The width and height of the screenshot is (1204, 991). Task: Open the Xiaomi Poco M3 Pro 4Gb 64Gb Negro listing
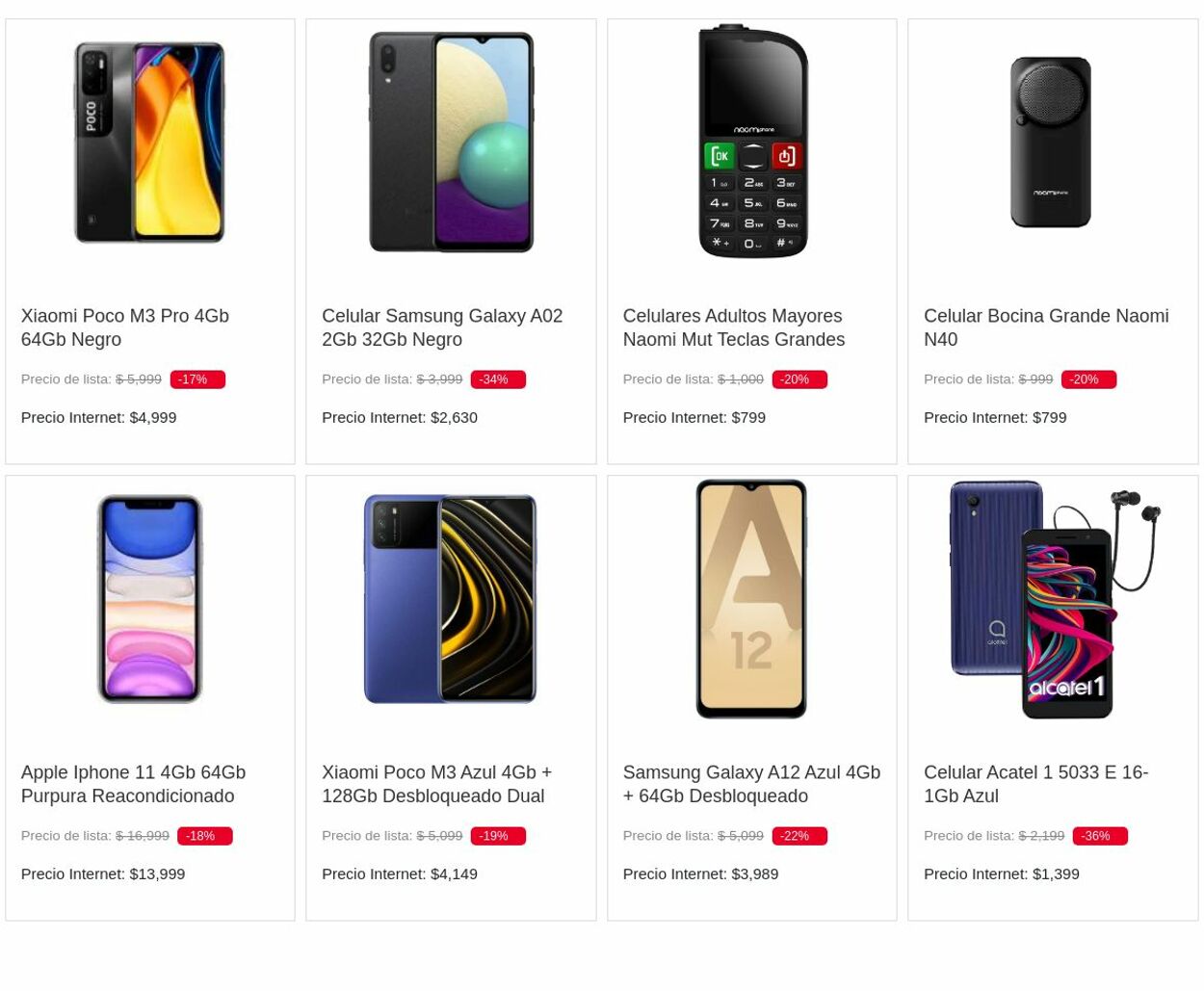tap(124, 327)
